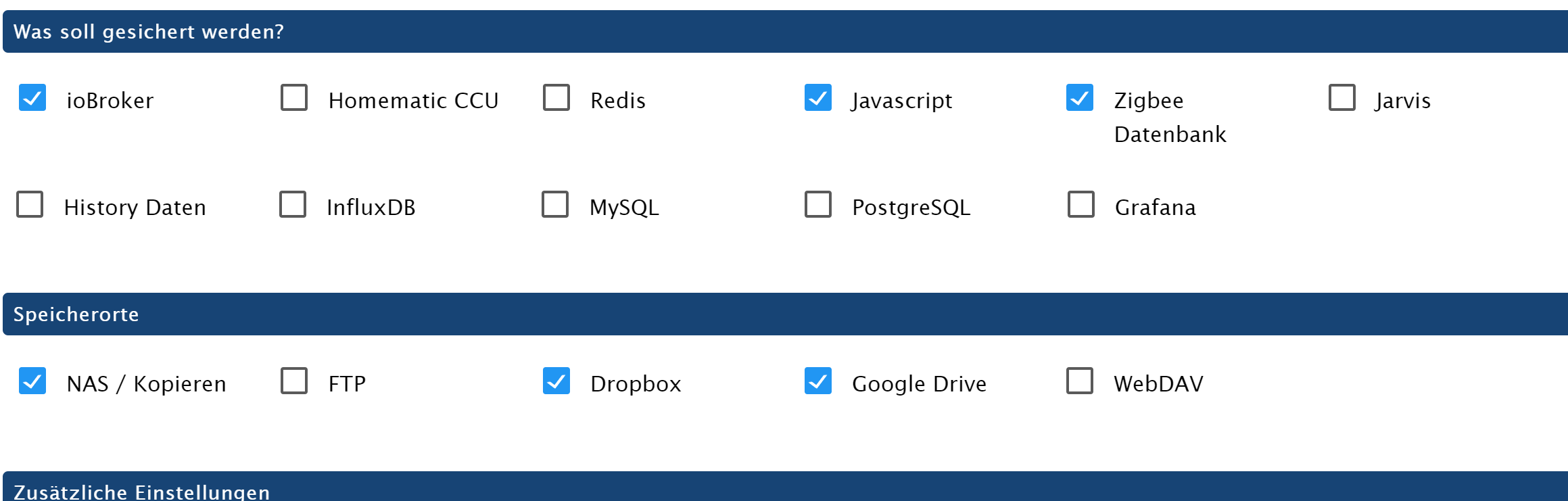Click the 'Was soll gesichert werden?' header
This screenshot has height=501, width=1568.
pyautogui.click(x=149, y=32)
